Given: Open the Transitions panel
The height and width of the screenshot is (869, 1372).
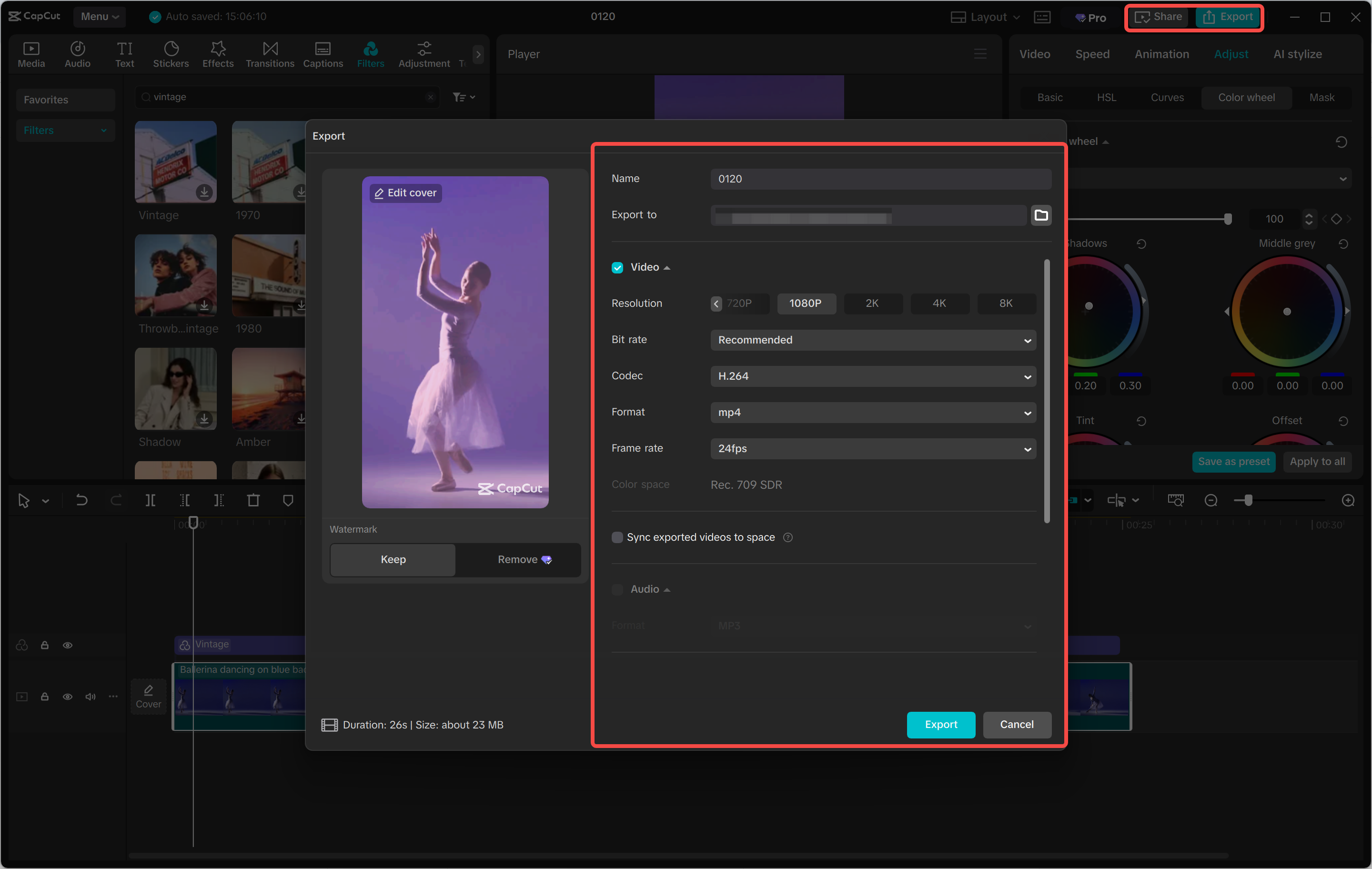Looking at the screenshot, I should (x=270, y=54).
